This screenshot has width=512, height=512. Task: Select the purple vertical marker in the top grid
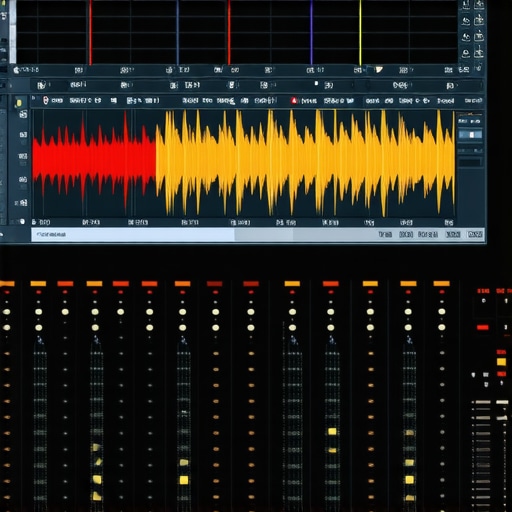click(311, 32)
